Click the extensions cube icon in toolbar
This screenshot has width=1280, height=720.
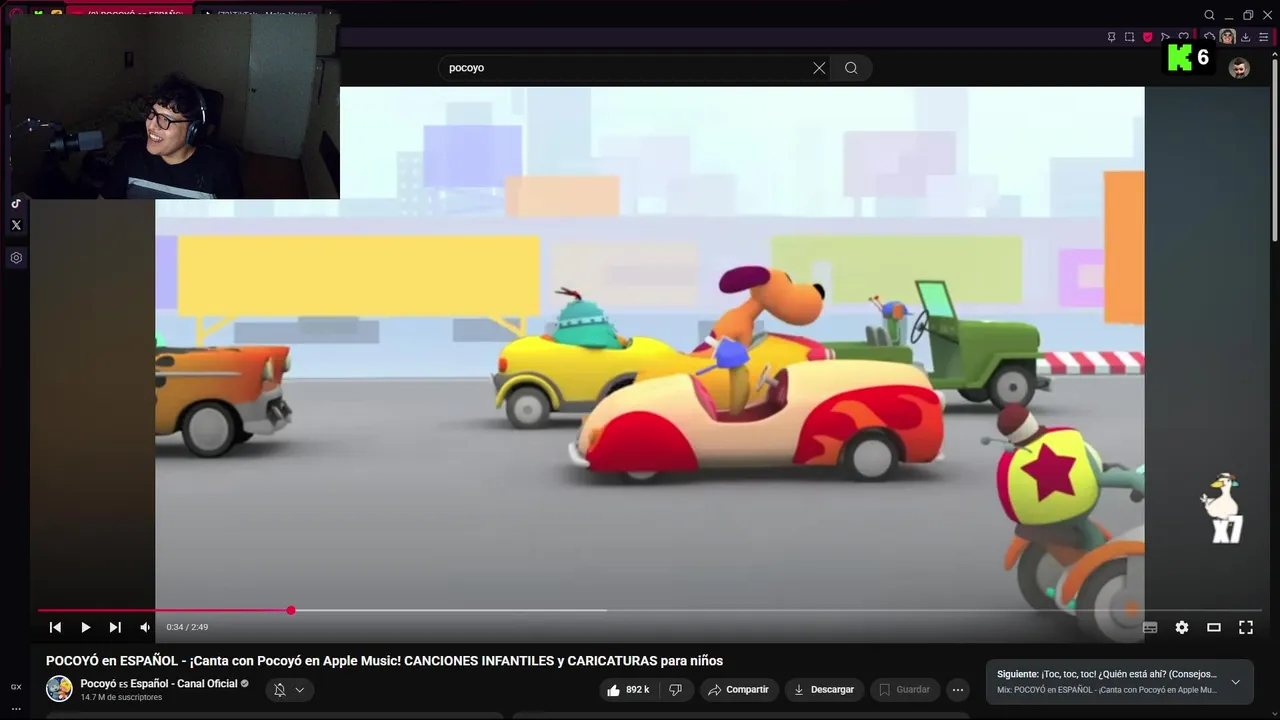pos(1210,37)
